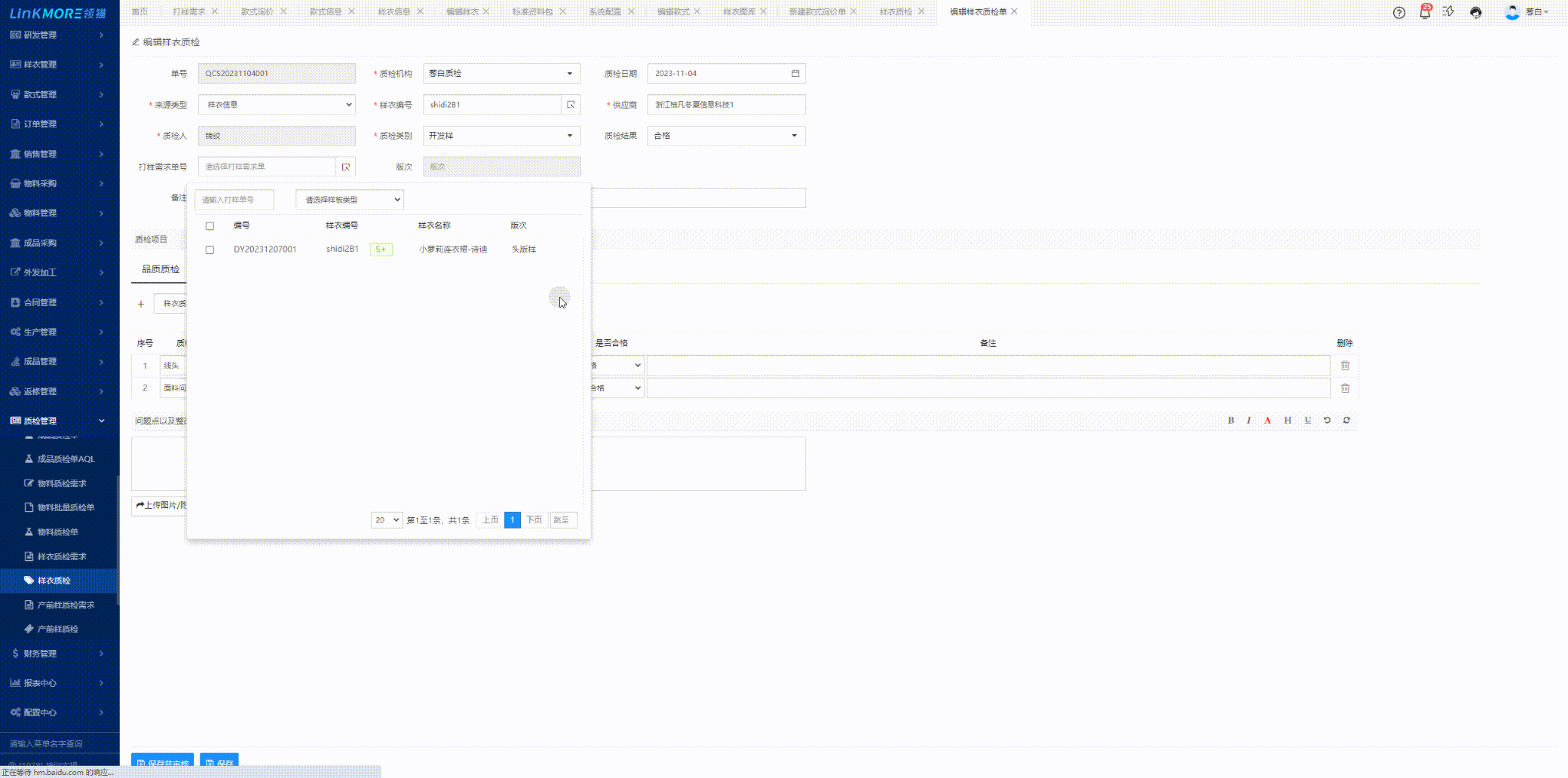Check the box for row DY20231207001

(x=209, y=250)
